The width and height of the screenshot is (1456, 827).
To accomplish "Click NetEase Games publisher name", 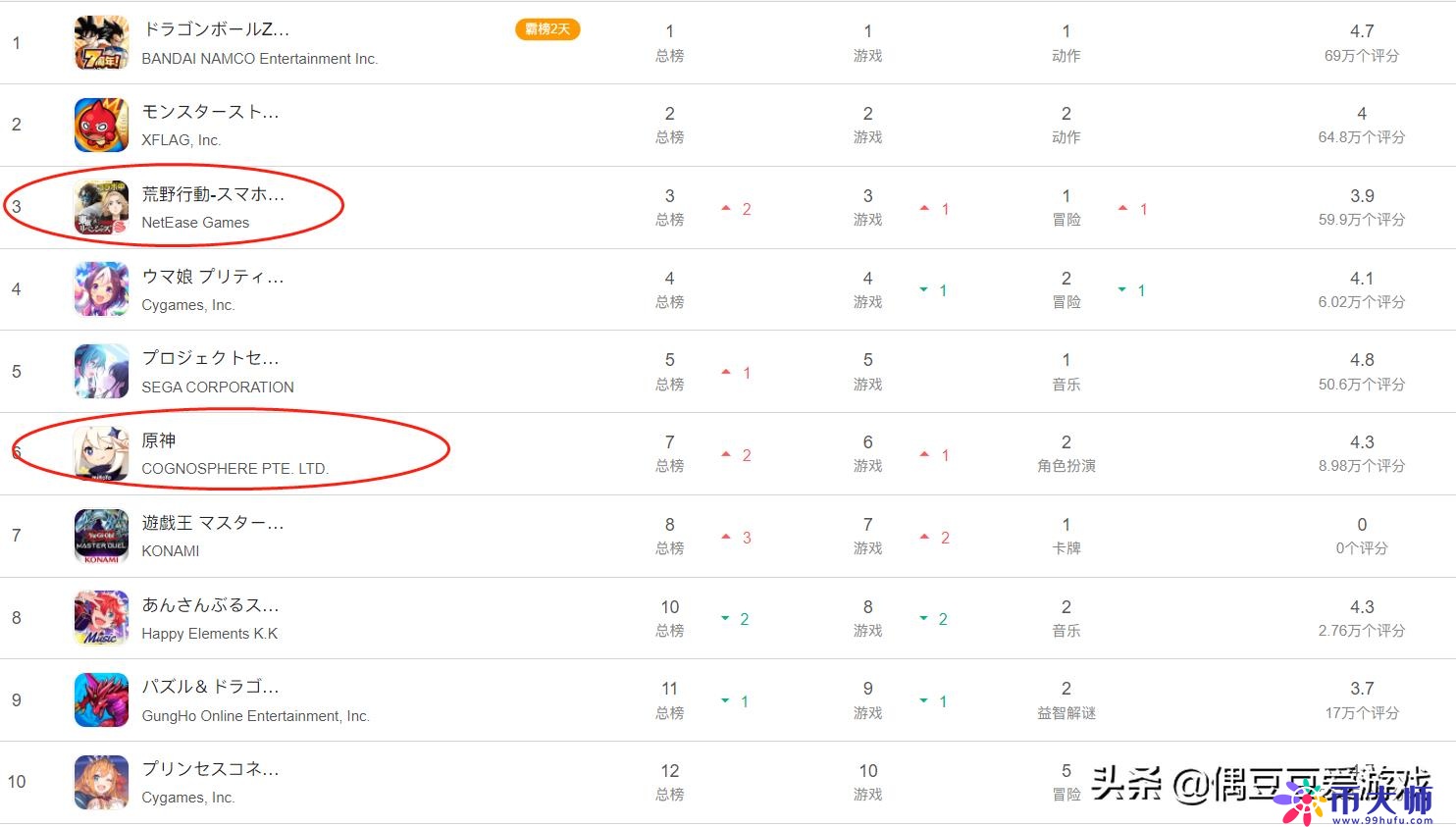I will (x=195, y=223).
